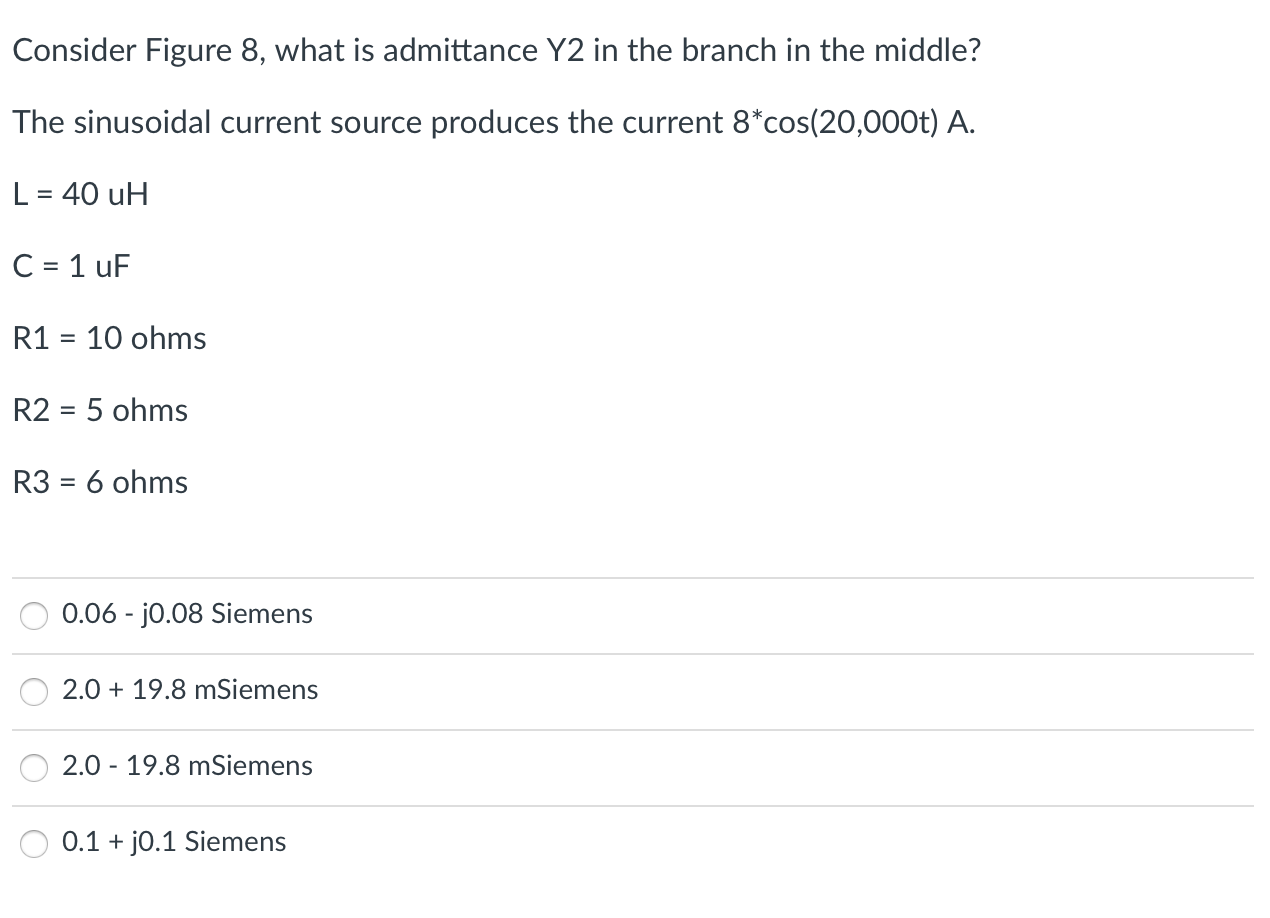This screenshot has width=1270, height=918.
Task: Click the "0.06 - j0.08 Siemens" answer label
Action: (x=187, y=614)
